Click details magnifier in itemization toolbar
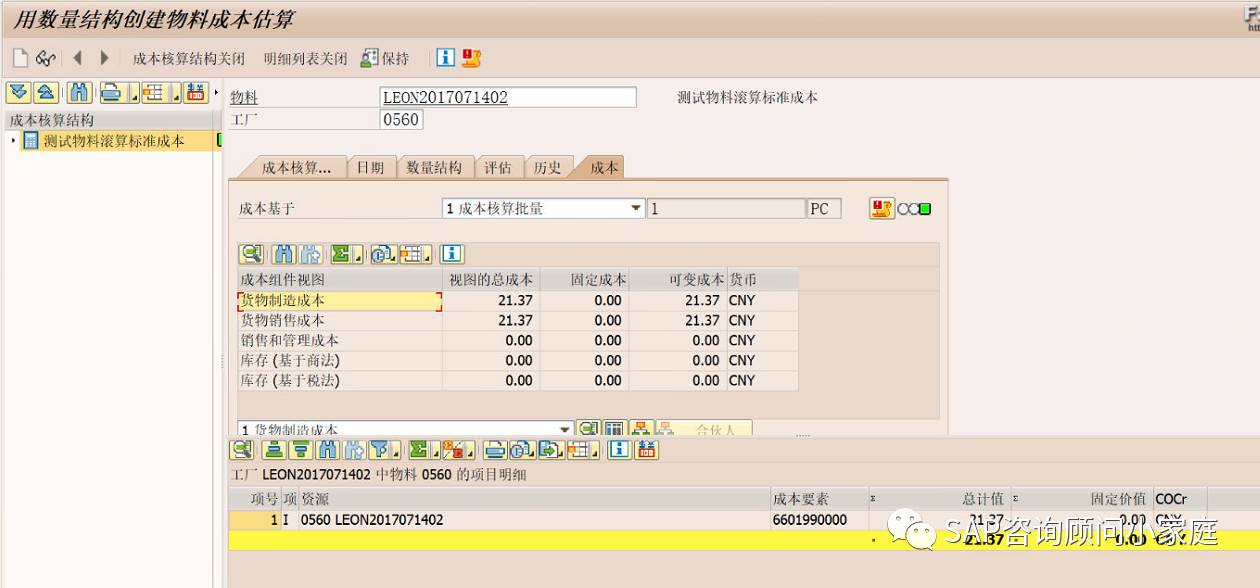This screenshot has height=588, width=1260. pos(242,450)
